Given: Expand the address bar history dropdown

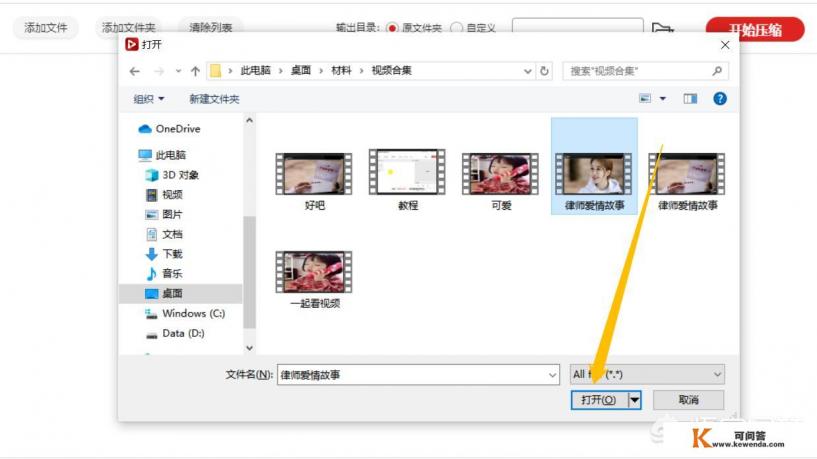Looking at the screenshot, I should pyautogui.click(x=527, y=71).
